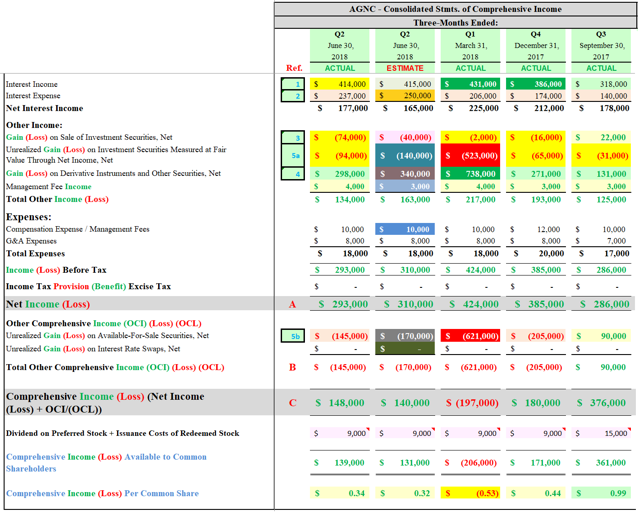Click the 237,000 Interest Expense cell
This screenshot has height=514, width=640.
[x=340, y=96]
